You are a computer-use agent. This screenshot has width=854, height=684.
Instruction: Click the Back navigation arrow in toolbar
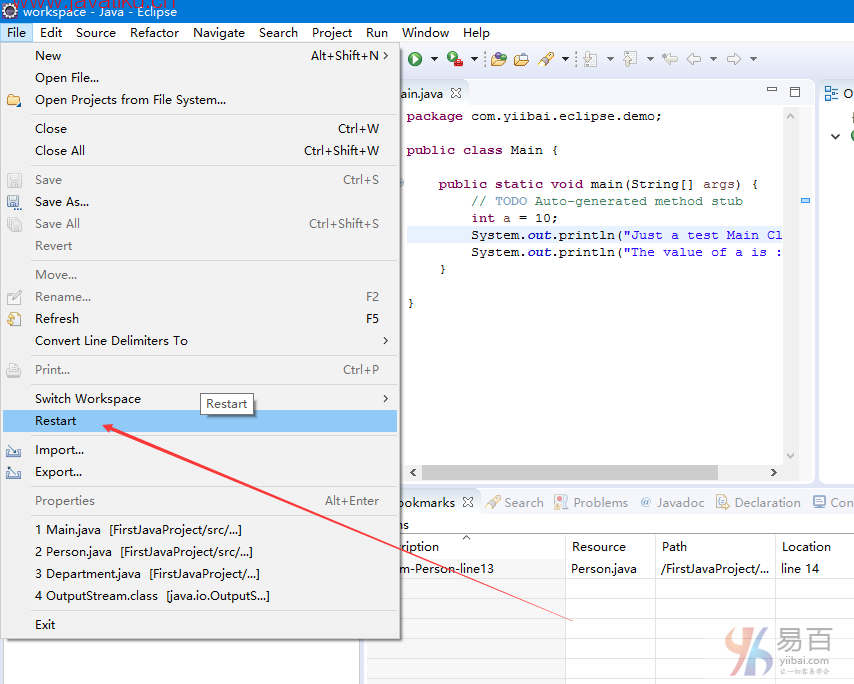tap(694, 59)
